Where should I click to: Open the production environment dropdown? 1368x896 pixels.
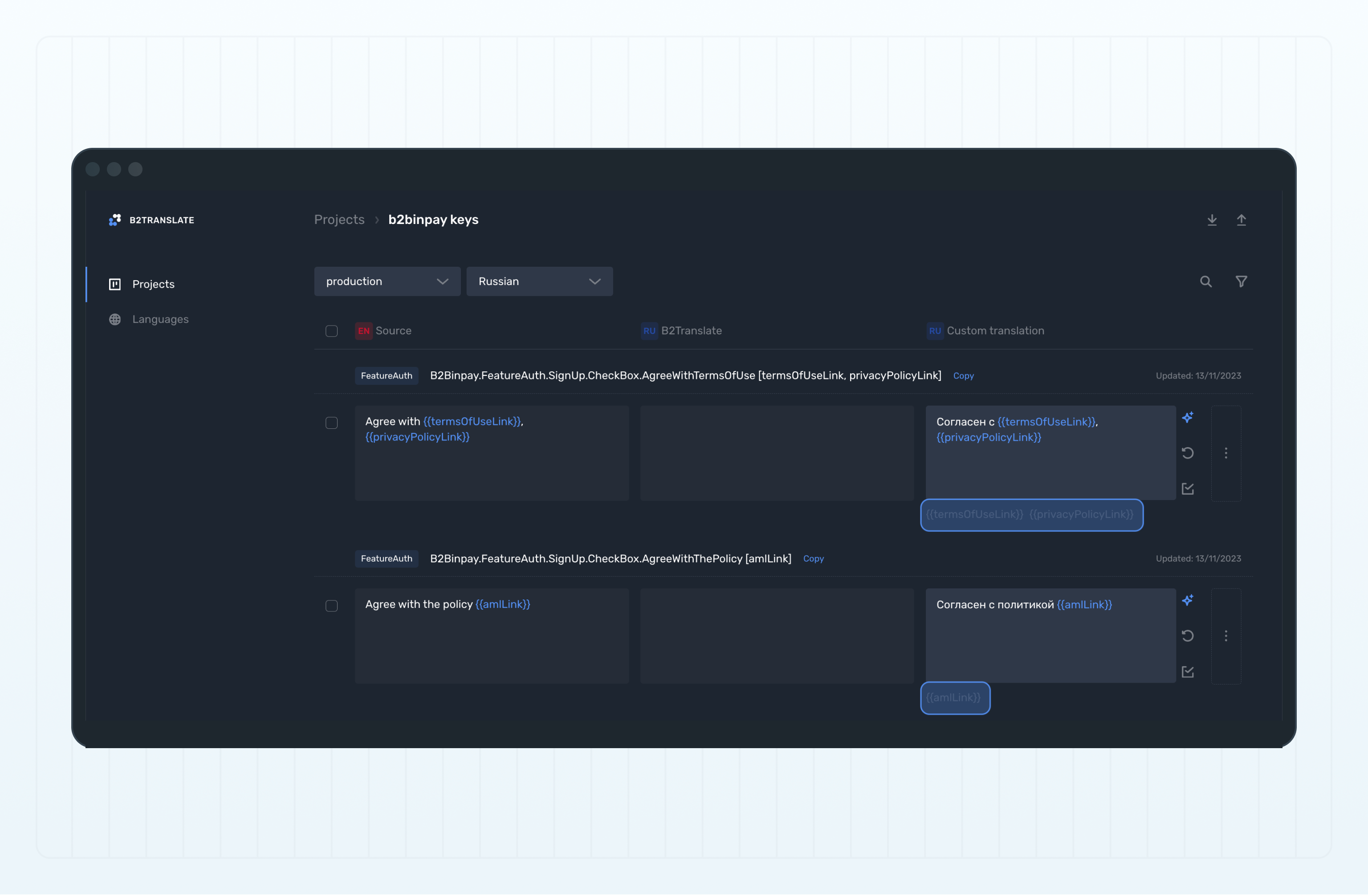(x=387, y=281)
